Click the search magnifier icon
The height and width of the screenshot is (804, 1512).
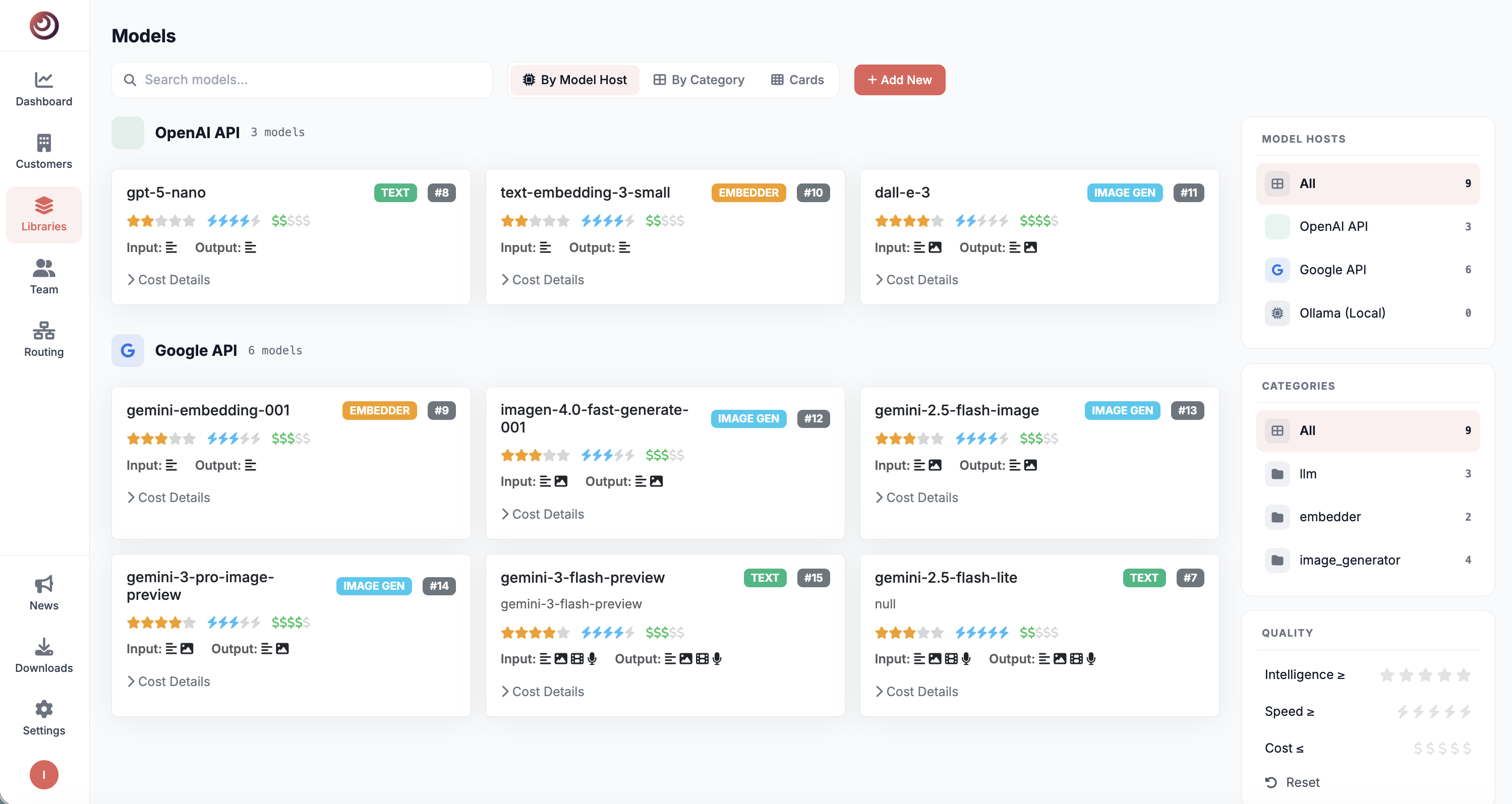[130, 80]
